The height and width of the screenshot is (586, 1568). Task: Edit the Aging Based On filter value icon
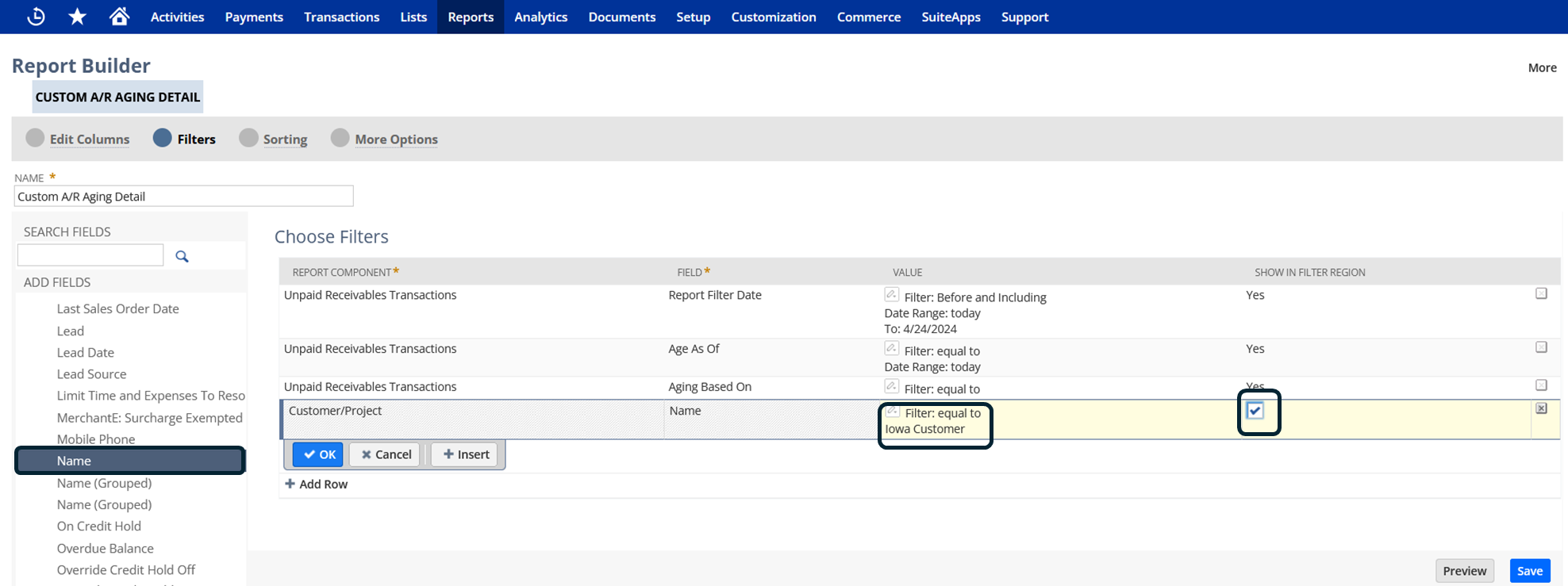point(892,387)
